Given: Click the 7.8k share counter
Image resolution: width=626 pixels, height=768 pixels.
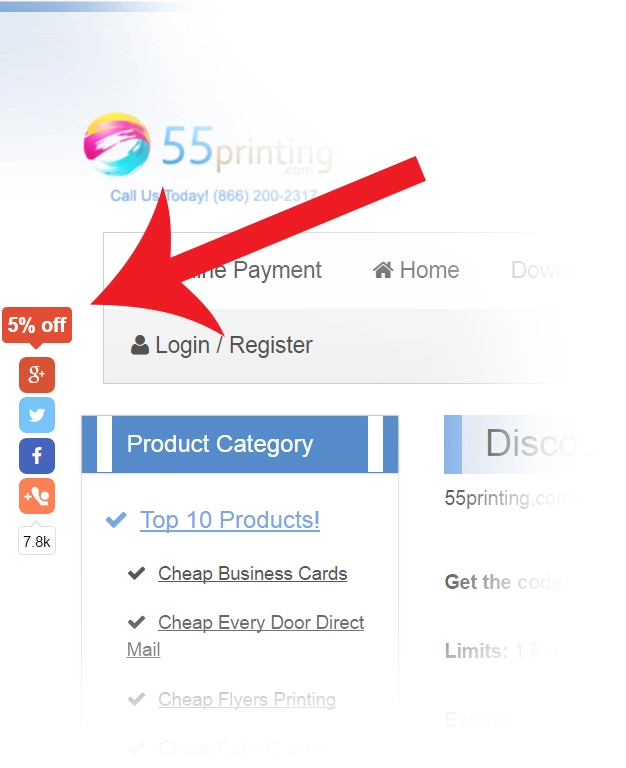Looking at the screenshot, I should [x=37, y=541].
